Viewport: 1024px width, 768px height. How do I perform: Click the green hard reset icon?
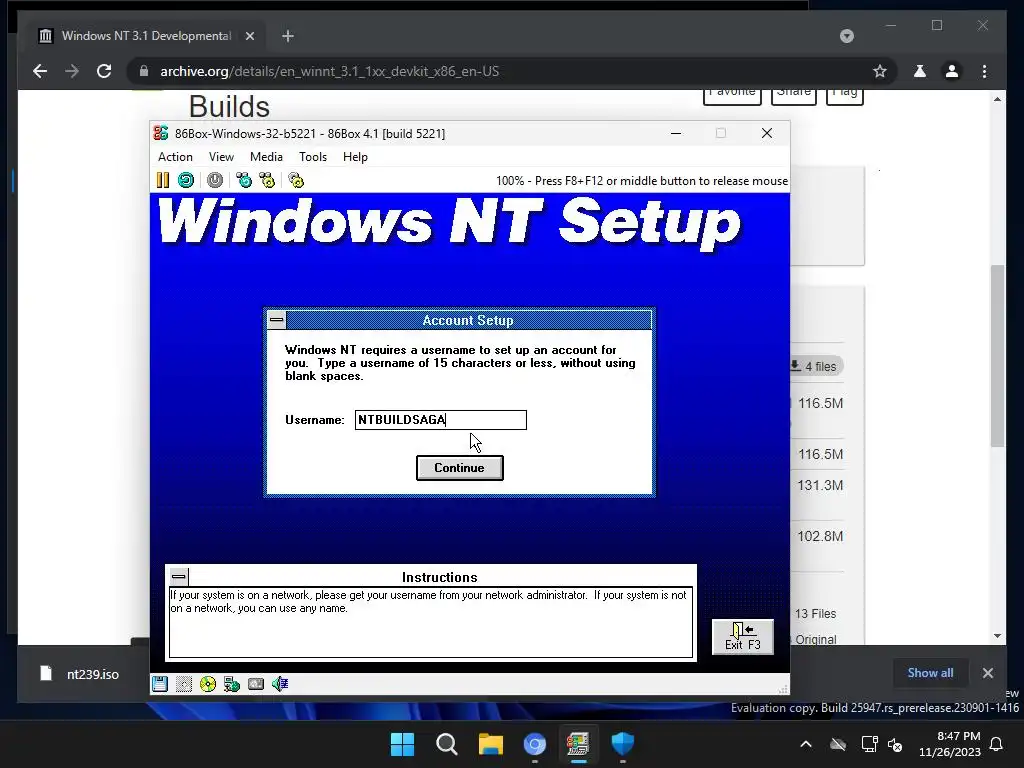[186, 180]
